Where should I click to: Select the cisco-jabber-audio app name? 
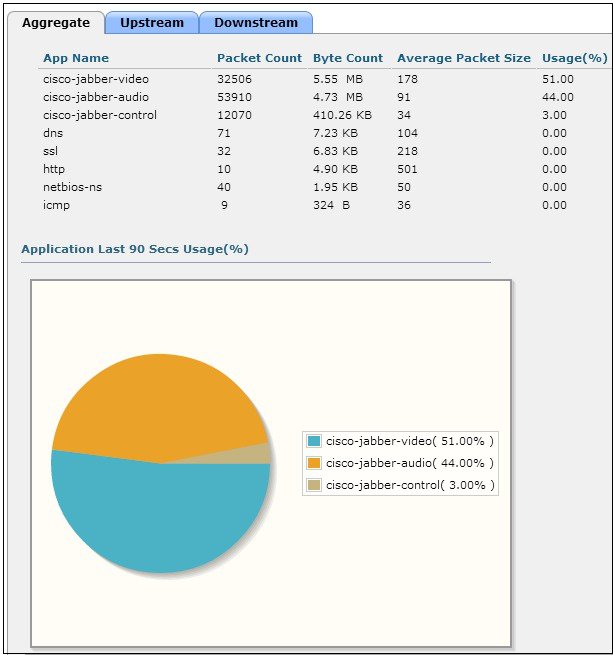96,97
